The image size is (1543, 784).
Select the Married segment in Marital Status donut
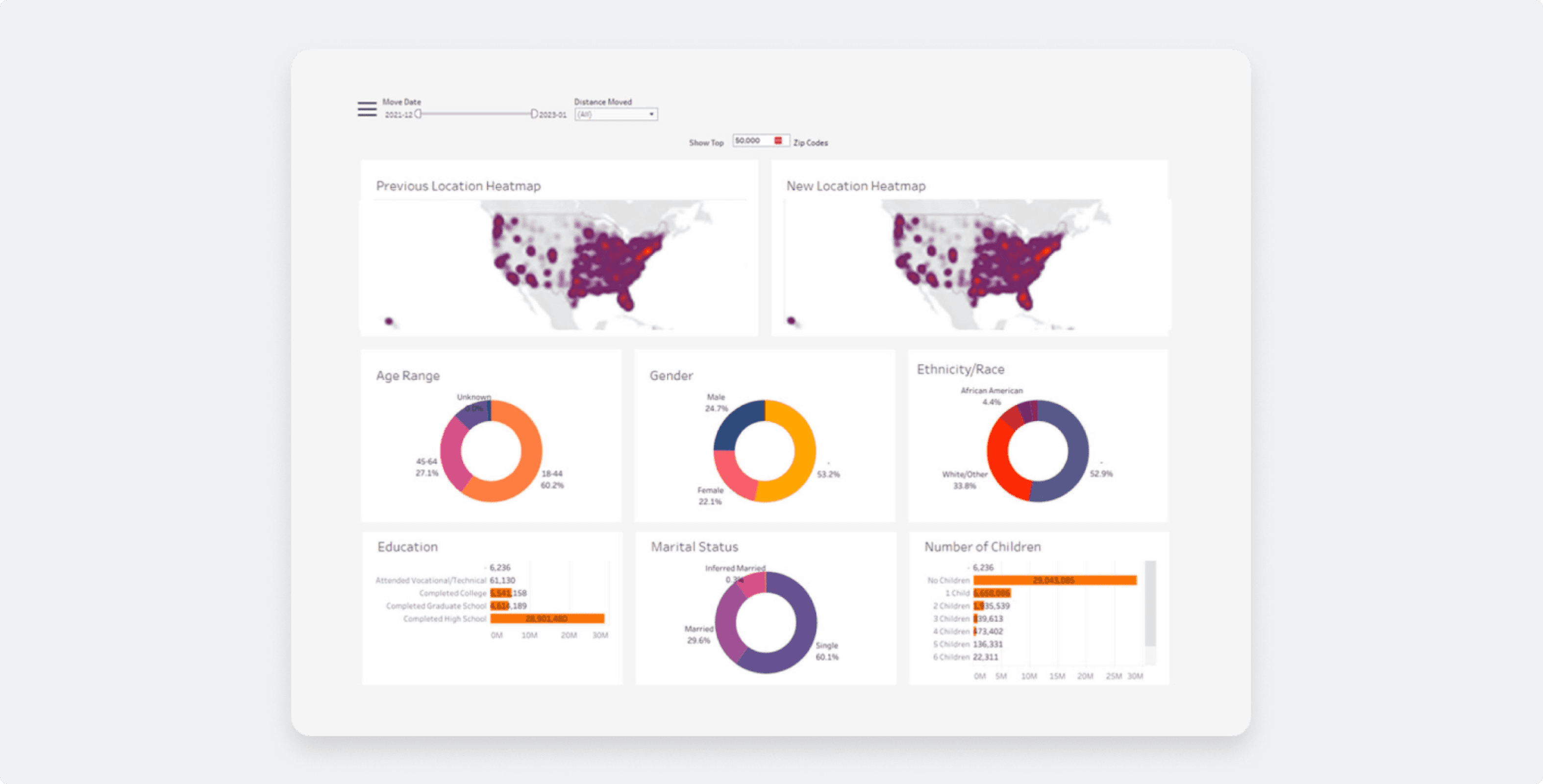coord(726,626)
